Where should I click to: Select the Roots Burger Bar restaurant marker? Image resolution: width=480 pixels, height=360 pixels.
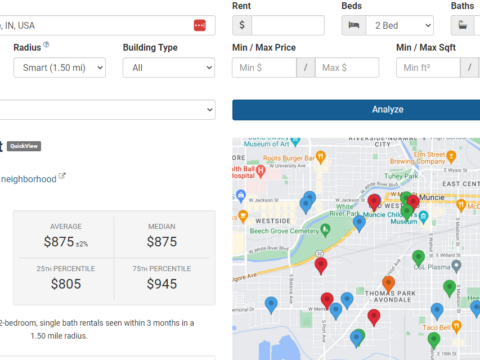pyautogui.click(x=320, y=157)
